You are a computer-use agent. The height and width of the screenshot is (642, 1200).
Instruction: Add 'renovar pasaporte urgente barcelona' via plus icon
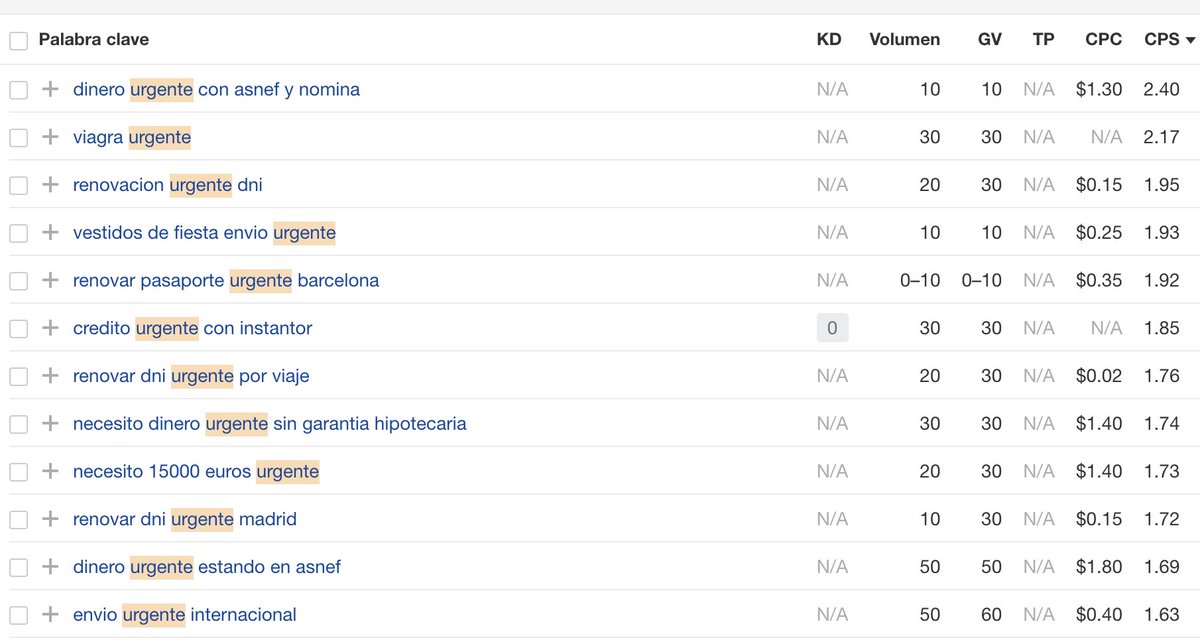(x=50, y=281)
